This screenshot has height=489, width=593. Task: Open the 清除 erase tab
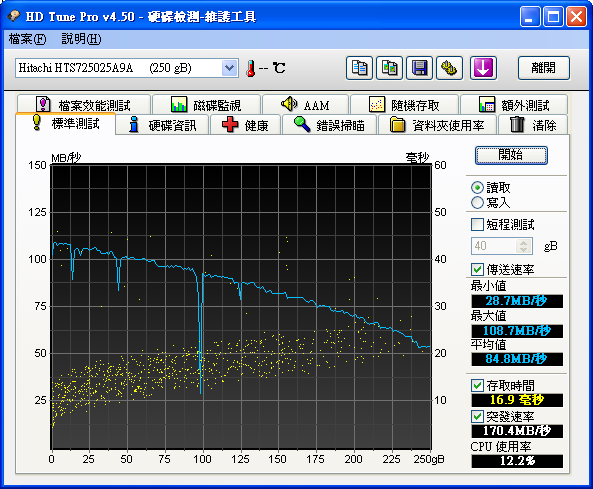[x=533, y=125]
